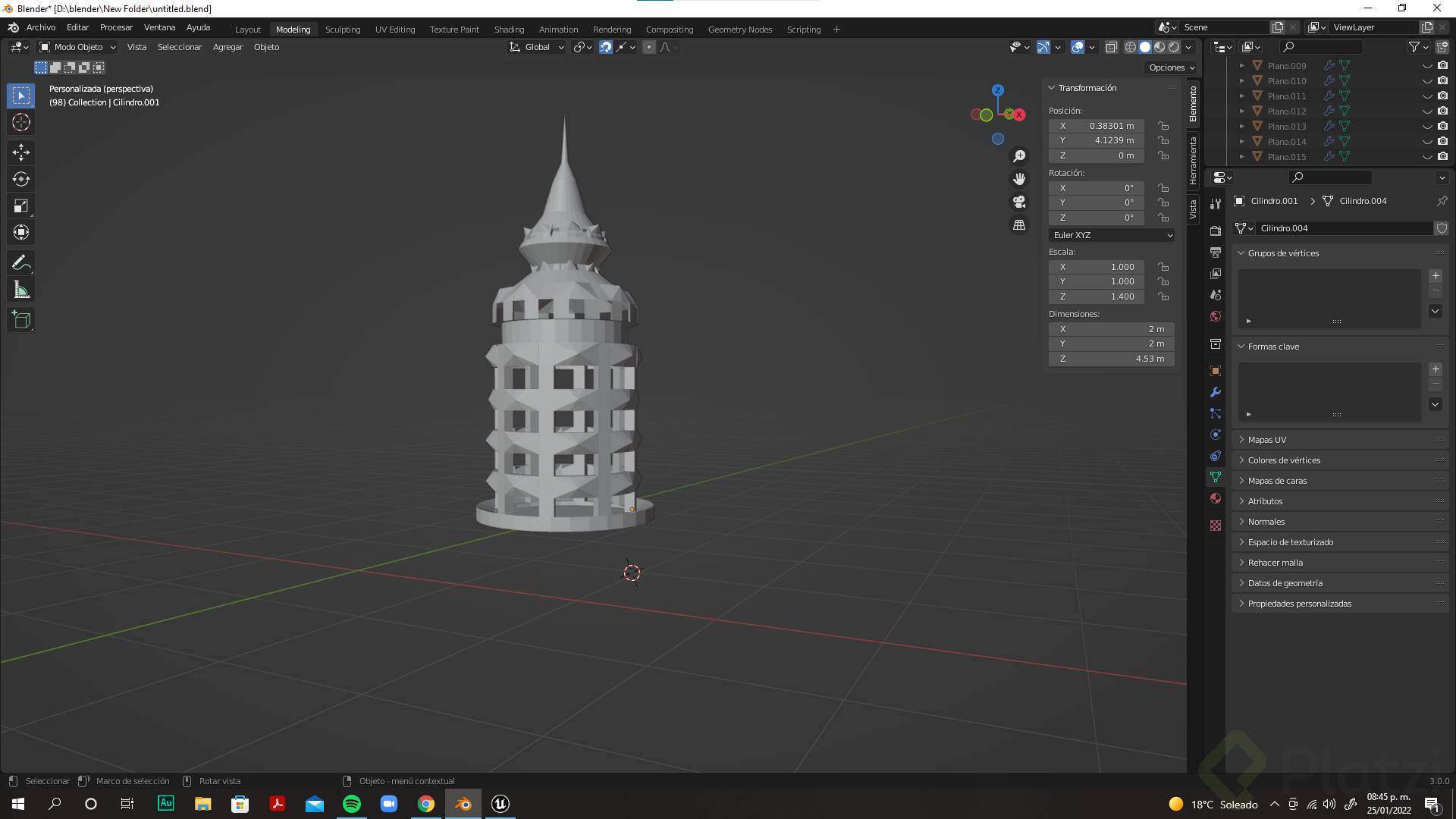This screenshot has width=1456, height=819.
Task: Click the Opciones button
Action: [x=1172, y=67]
